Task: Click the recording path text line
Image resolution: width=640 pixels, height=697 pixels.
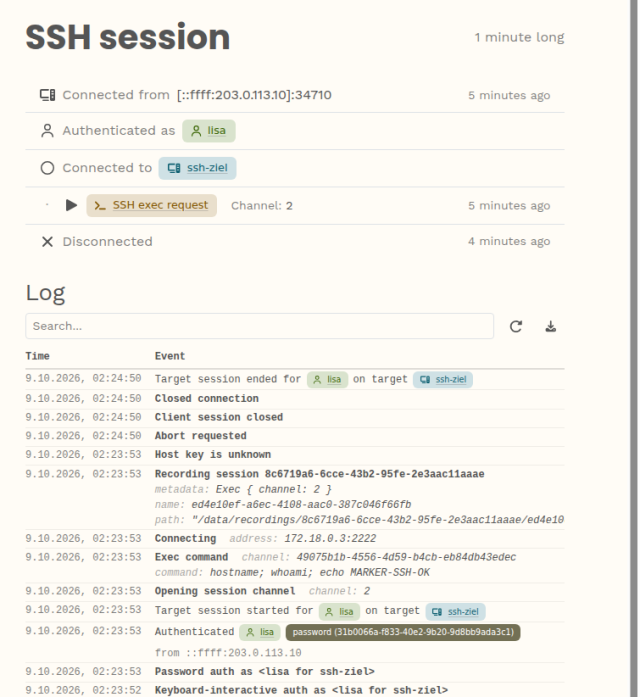Action: tap(359, 520)
